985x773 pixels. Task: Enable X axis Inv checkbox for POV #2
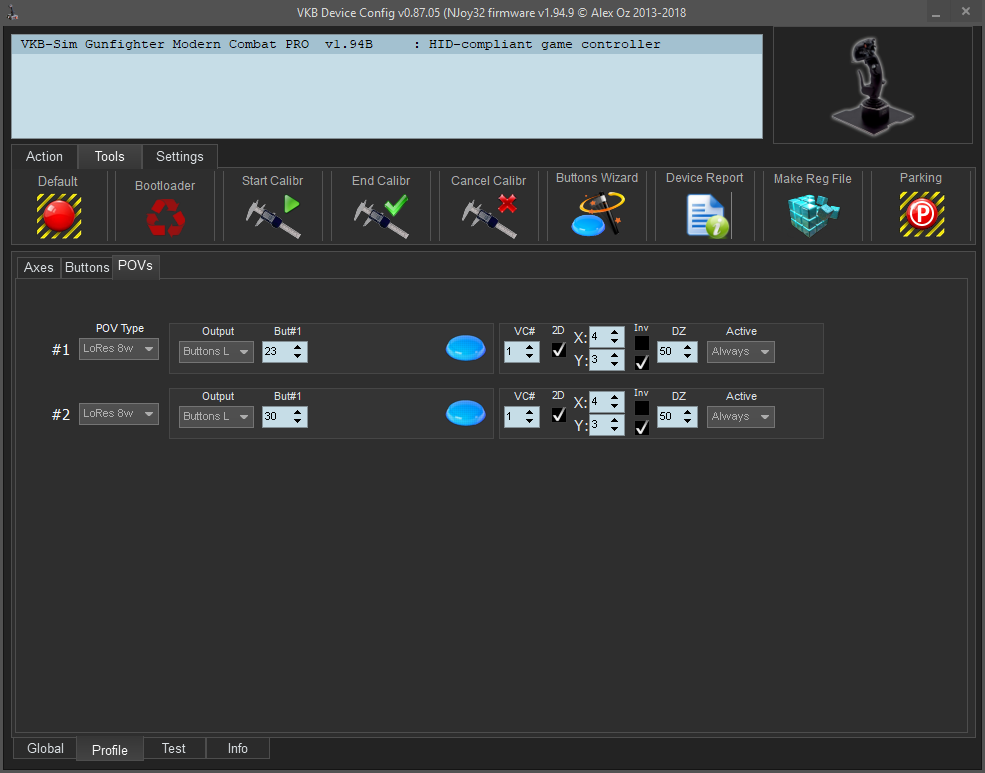[x=641, y=408]
